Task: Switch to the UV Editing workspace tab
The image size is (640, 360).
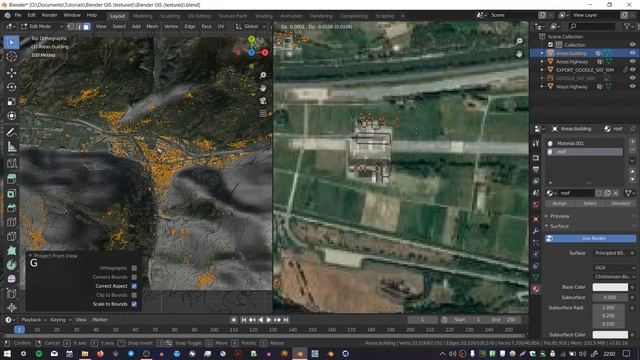Action: point(199,16)
